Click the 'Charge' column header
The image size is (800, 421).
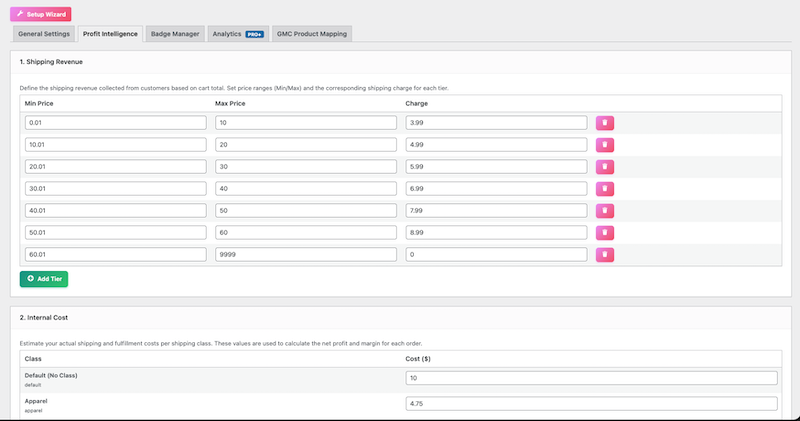pyautogui.click(x=417, y=103)
